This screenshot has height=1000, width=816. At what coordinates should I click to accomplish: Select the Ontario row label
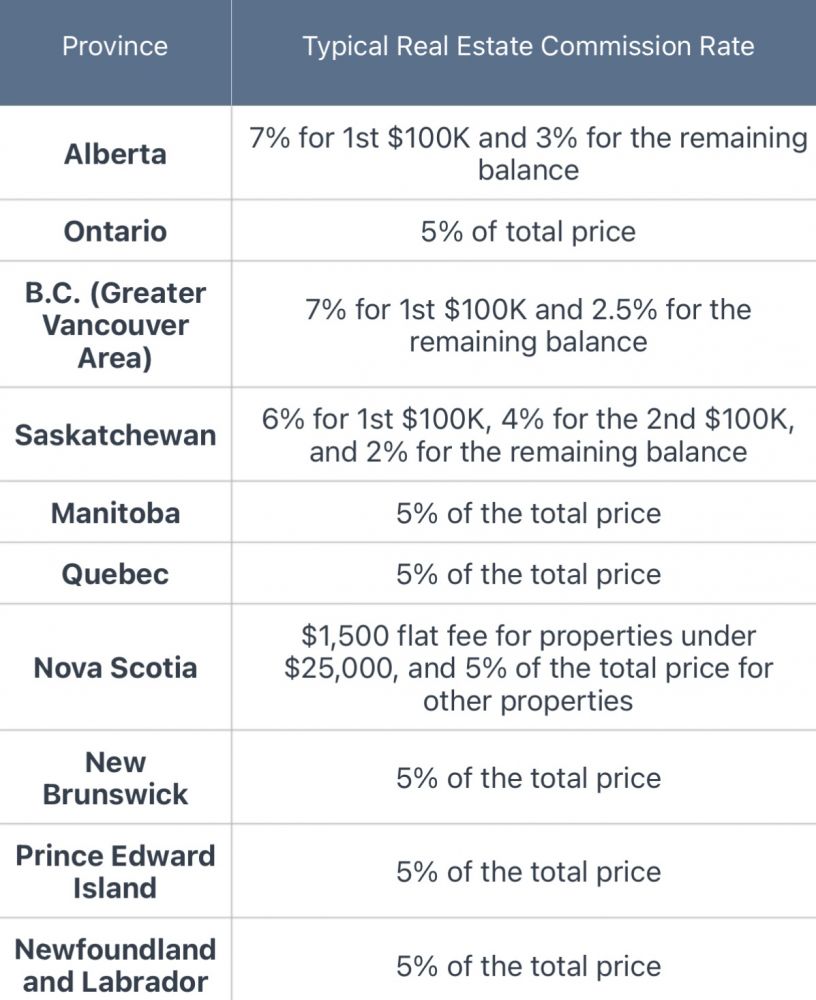[x=115, y=232]
